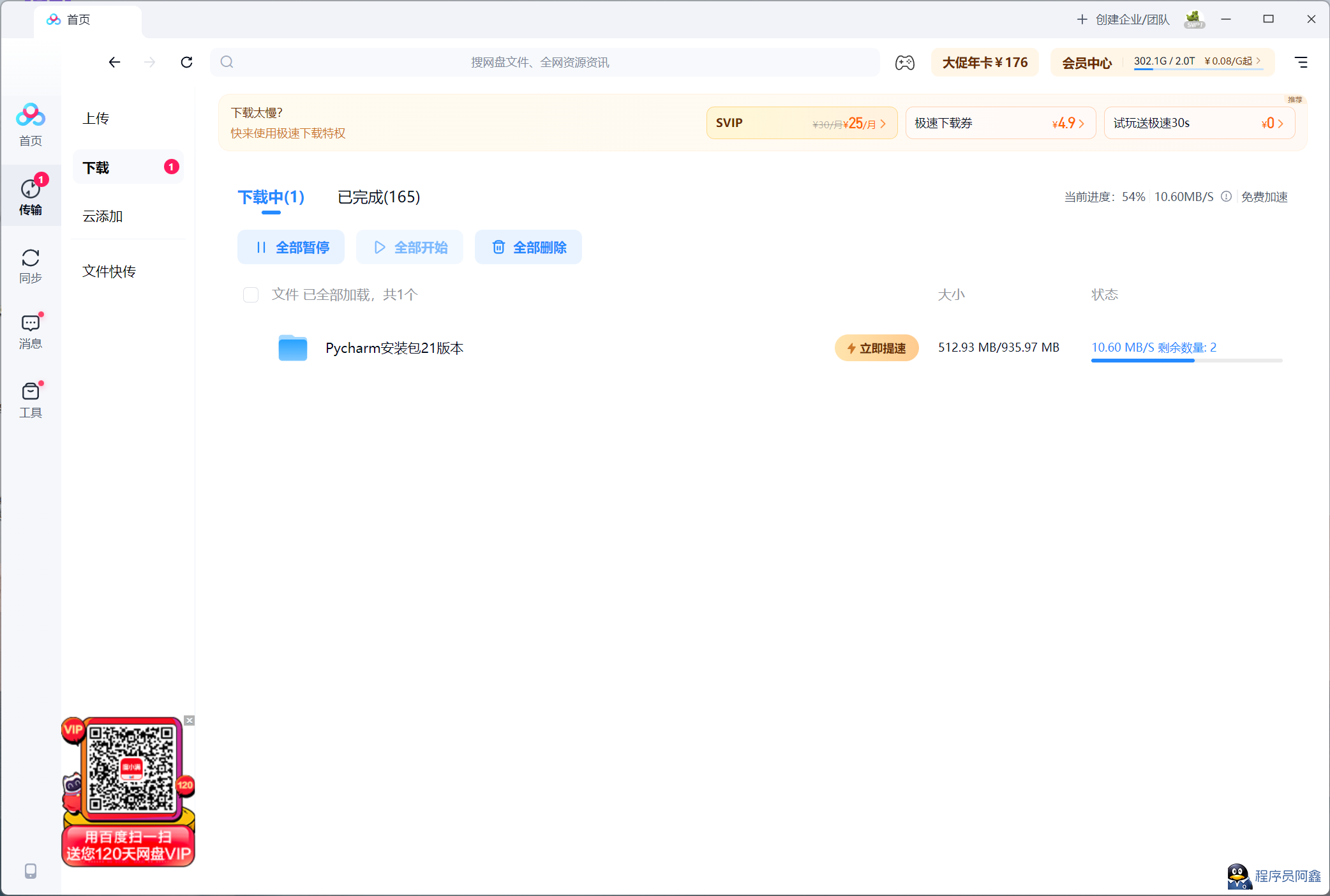
Task: Expand the SVIP ¥25/月 offer
Action: coord(801,123)
